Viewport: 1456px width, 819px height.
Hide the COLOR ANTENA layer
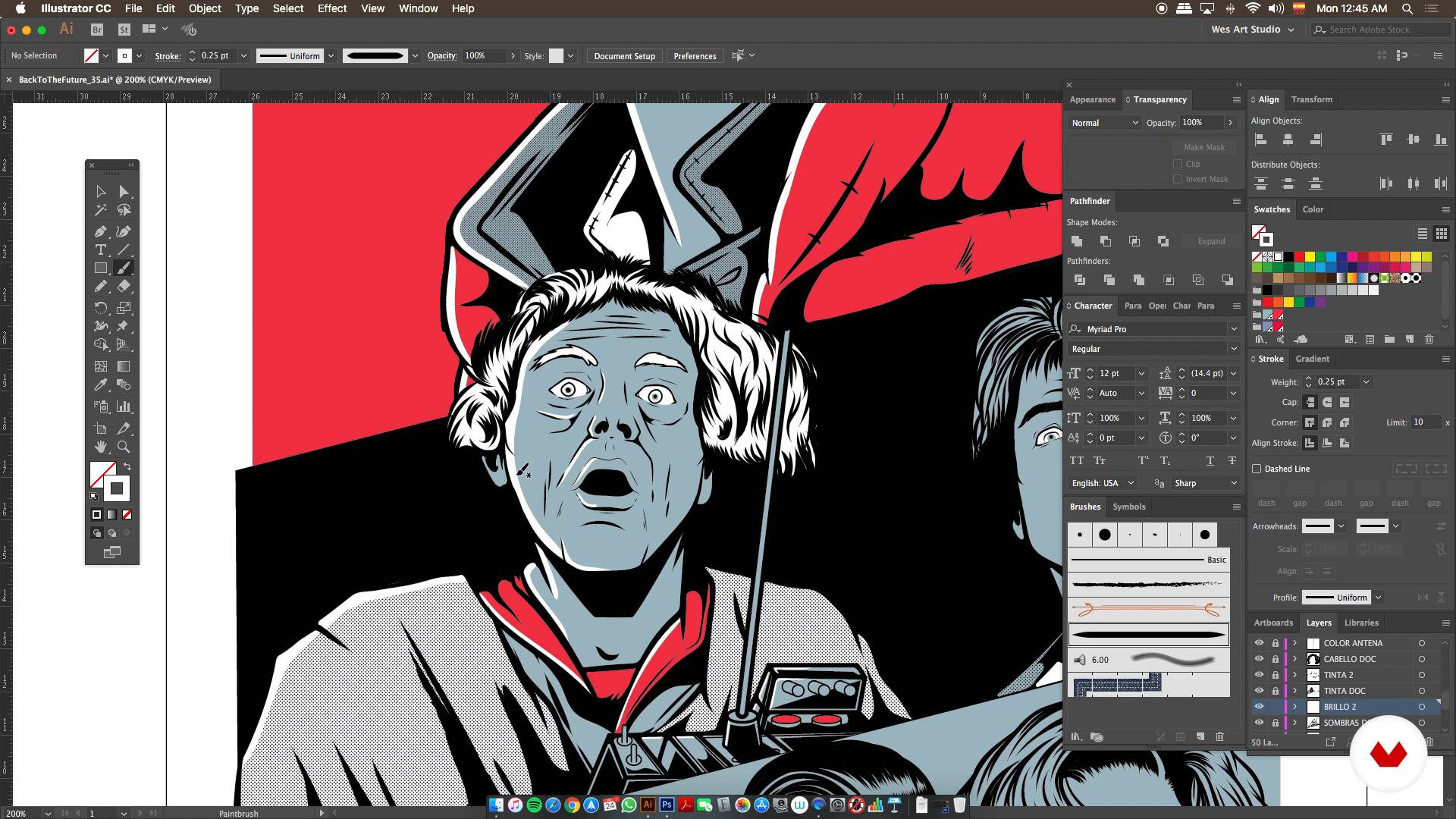point(1259,643)
